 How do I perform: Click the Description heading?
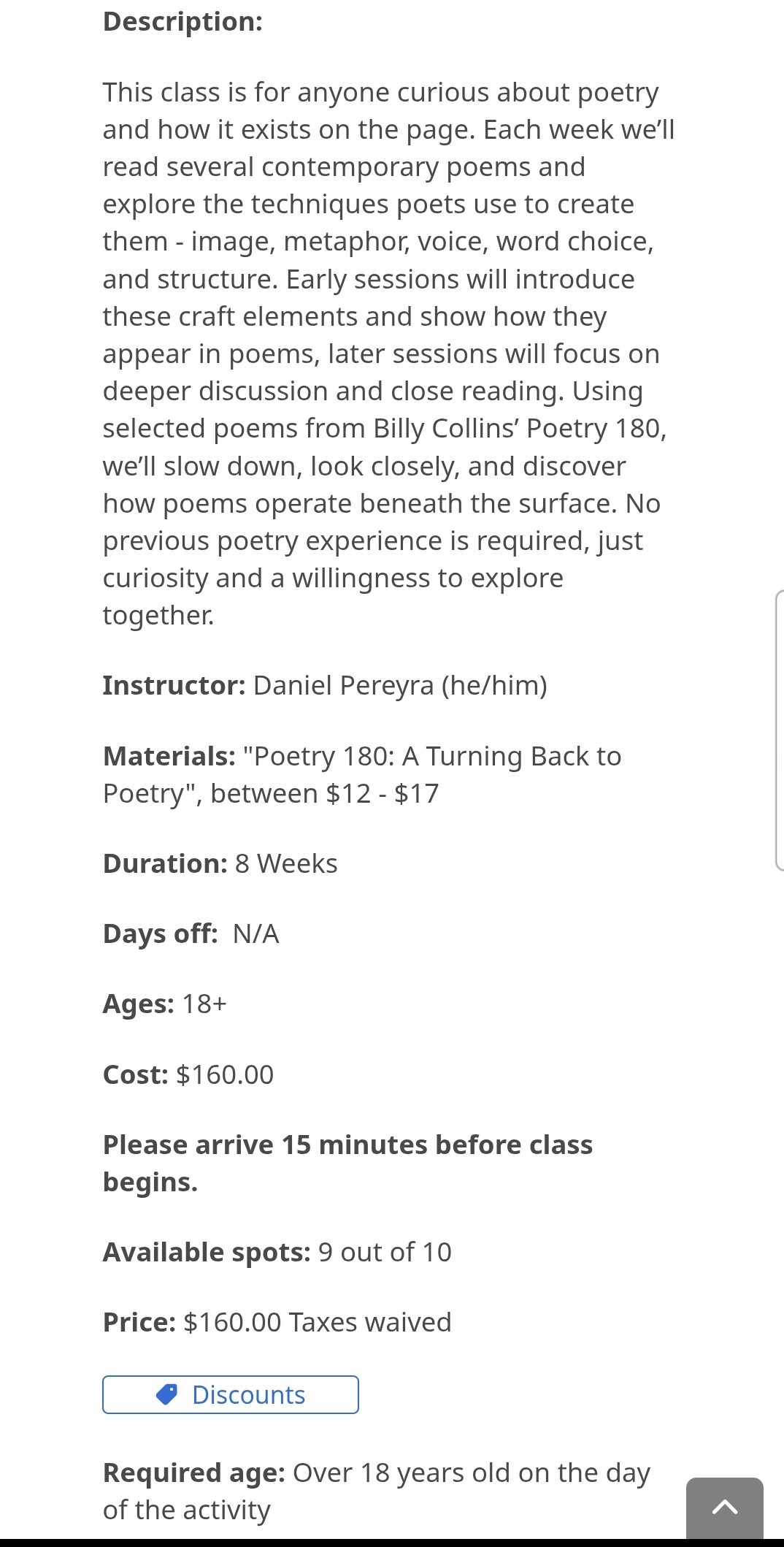[x=182, y=22]
